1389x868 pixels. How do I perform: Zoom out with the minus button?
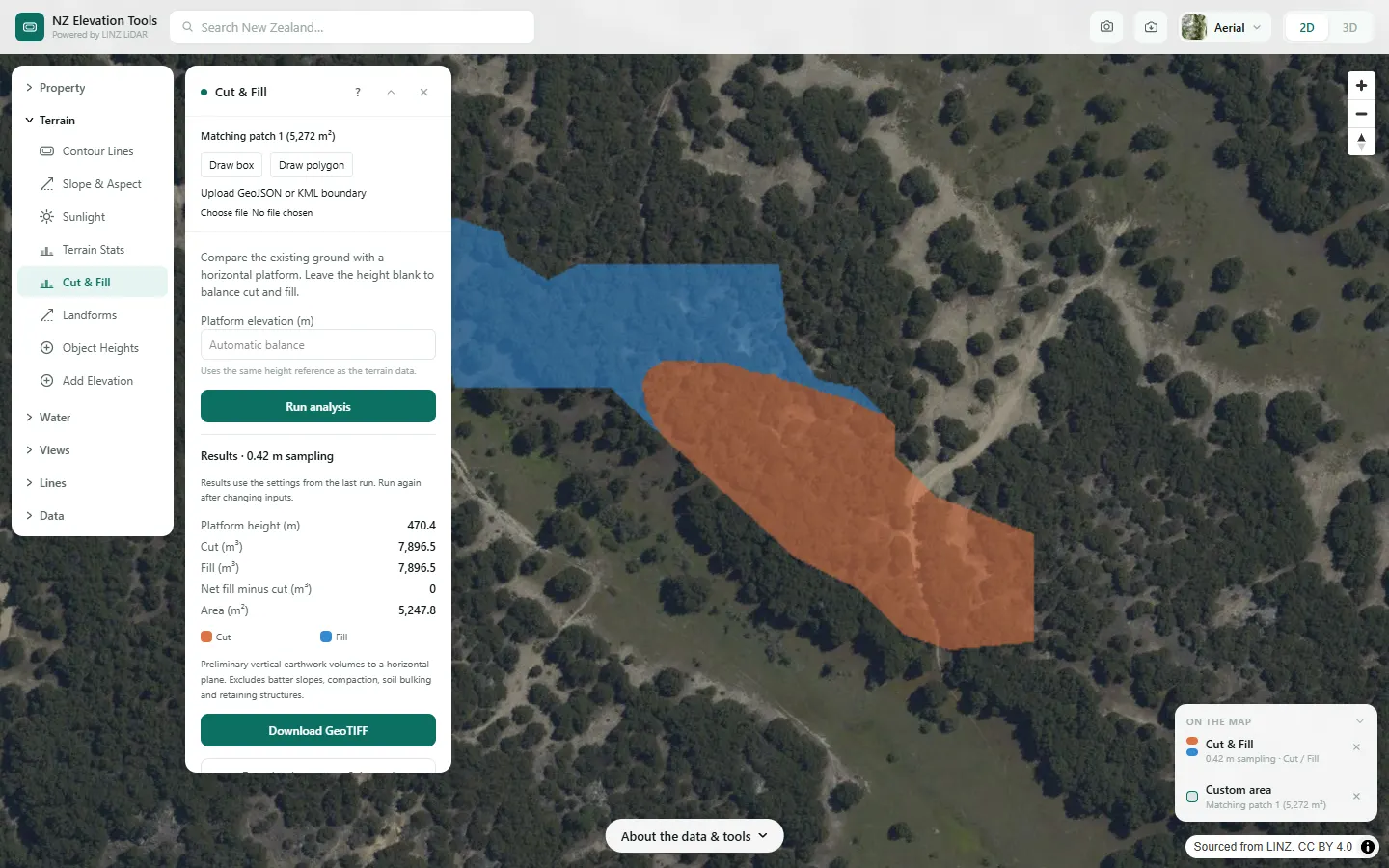tap(1361, 114)
